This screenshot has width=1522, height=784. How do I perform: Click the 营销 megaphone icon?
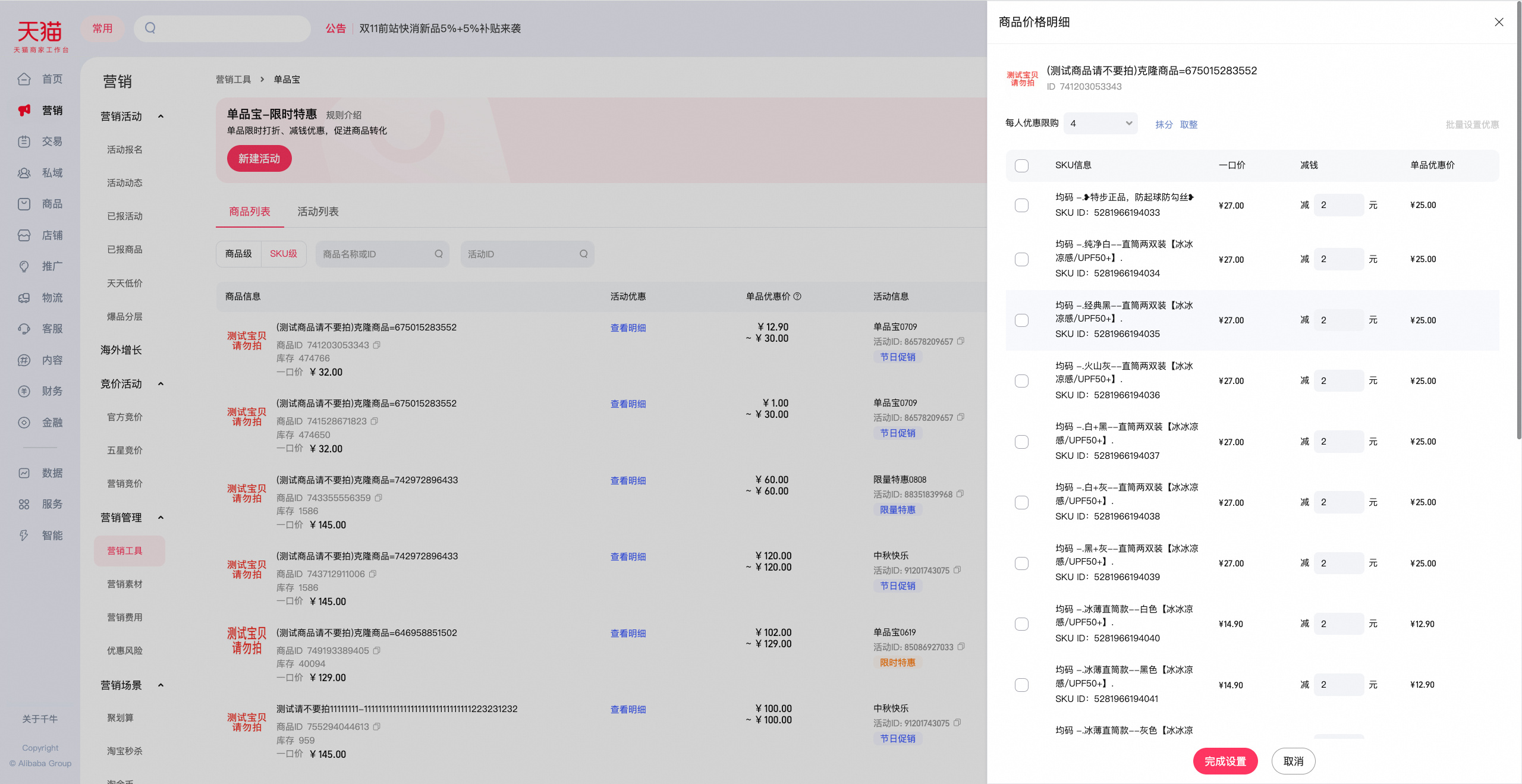tap(24, 111)
